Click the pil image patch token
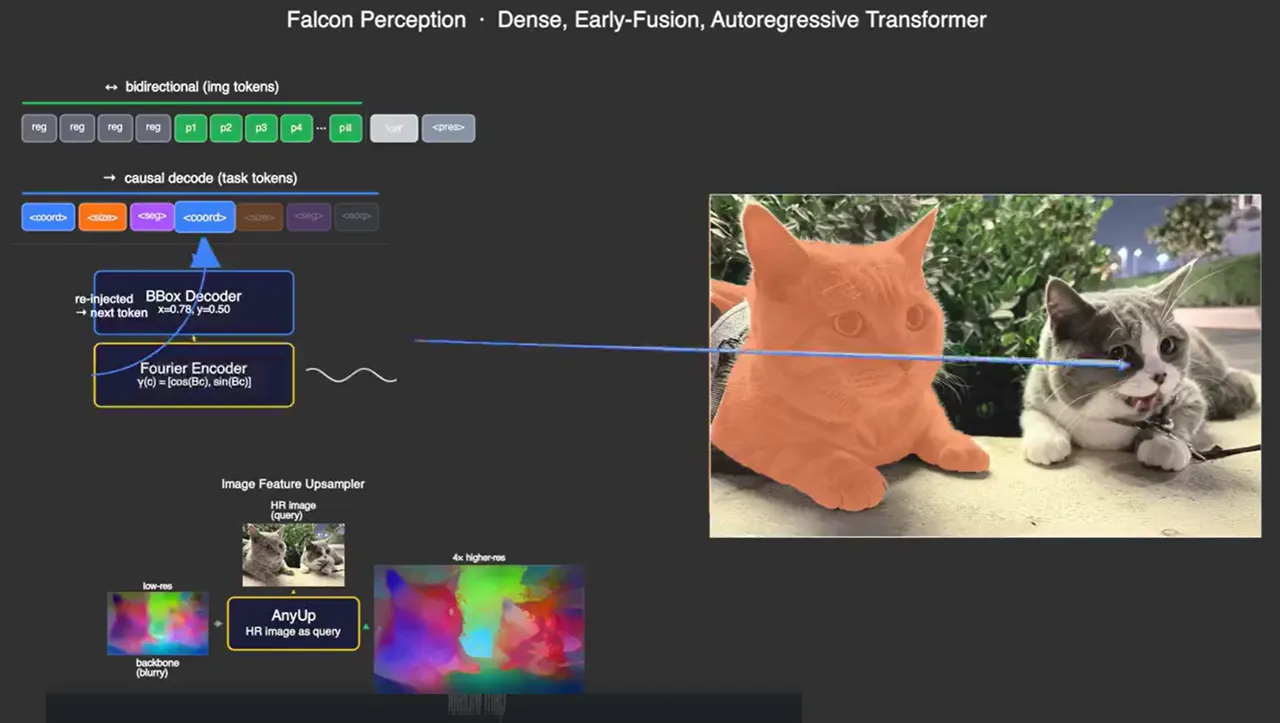The width and height of the screenshot is (1280, 723). click(x=345, y=128)
